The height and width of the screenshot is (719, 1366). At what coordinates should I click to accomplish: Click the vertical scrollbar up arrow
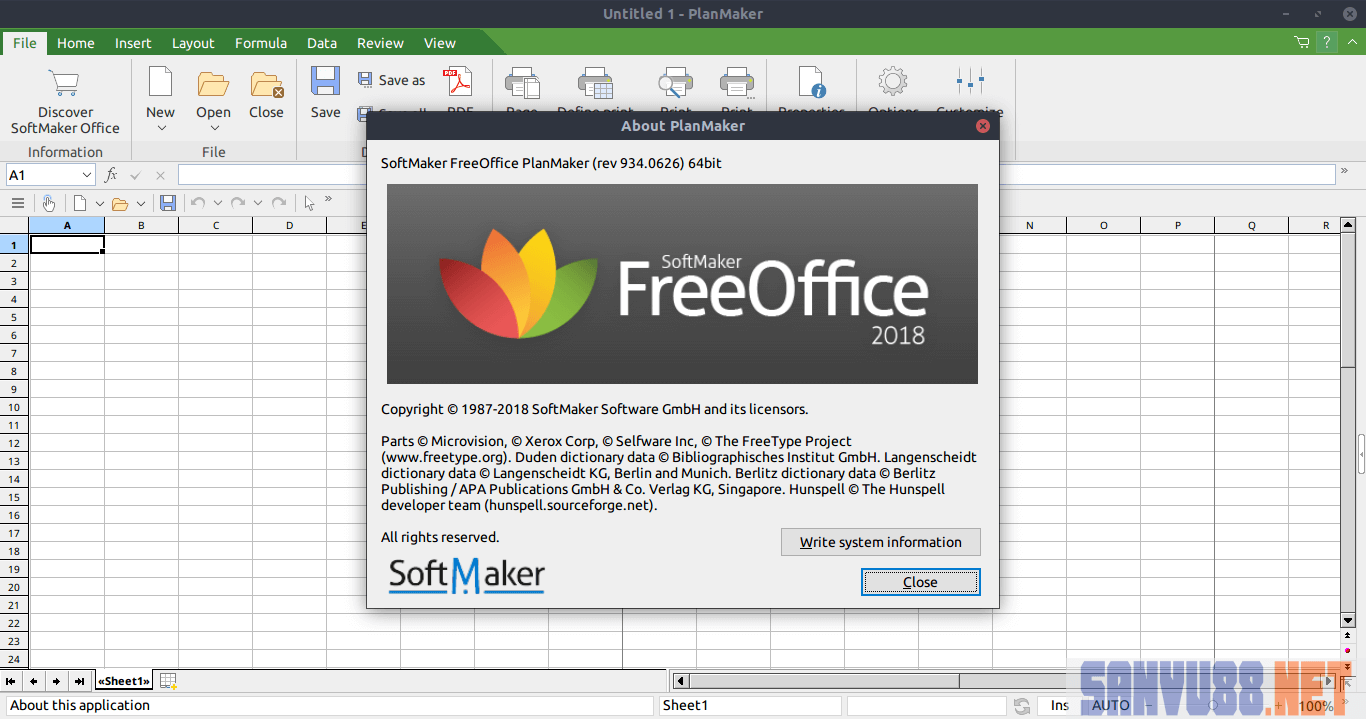[1347, 225]
